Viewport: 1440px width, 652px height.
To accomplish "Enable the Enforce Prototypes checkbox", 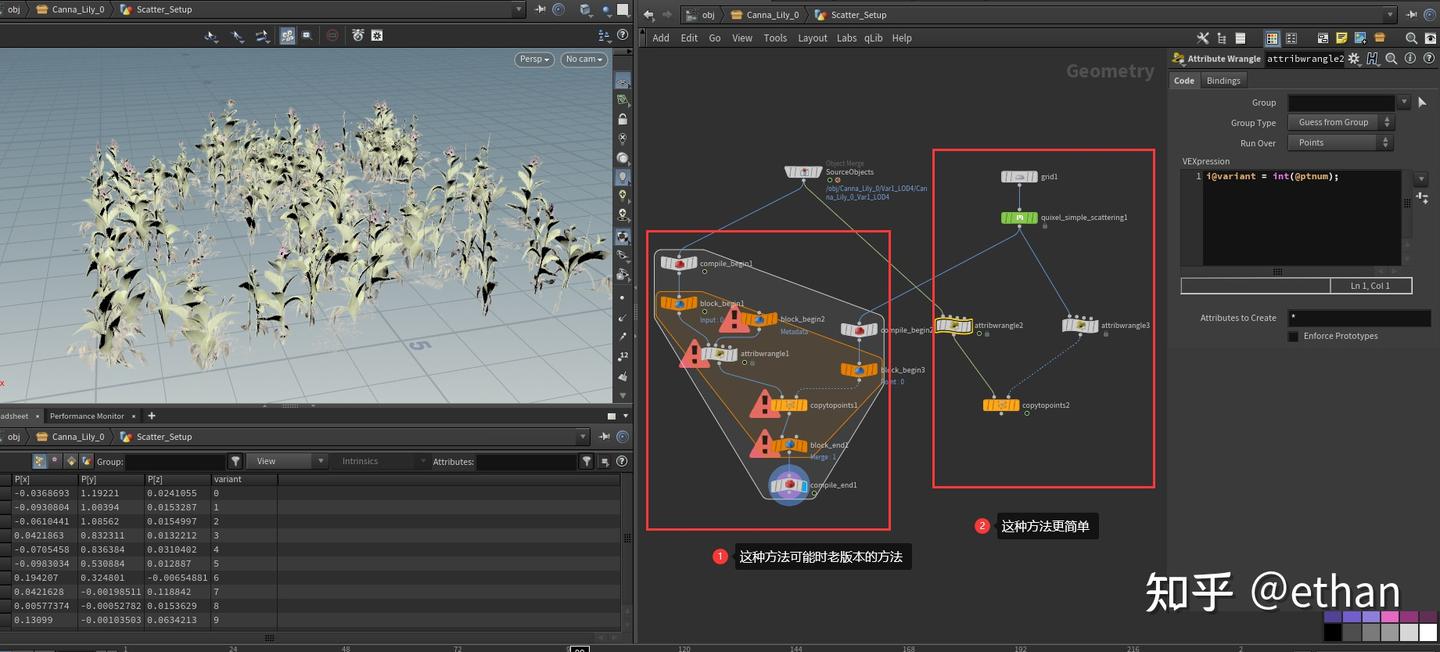I will point(1293,336).
